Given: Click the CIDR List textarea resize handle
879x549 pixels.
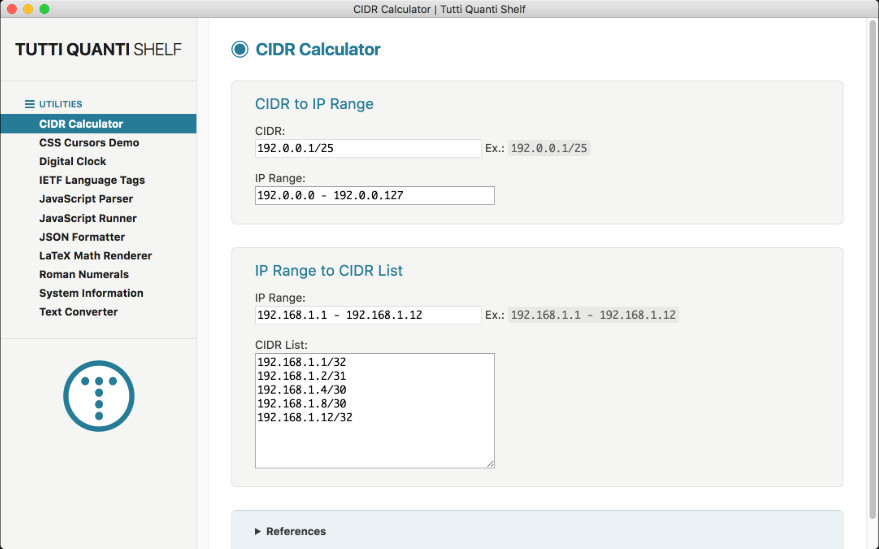Looking at the screenshot, I should 491,464.
